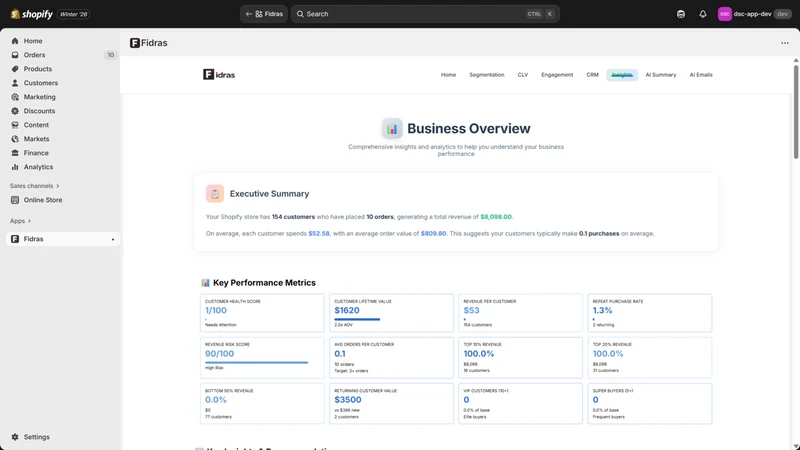The image size is (800, 450).
Task: Open Analytics bar chart icon
Action: coord(15,167)
